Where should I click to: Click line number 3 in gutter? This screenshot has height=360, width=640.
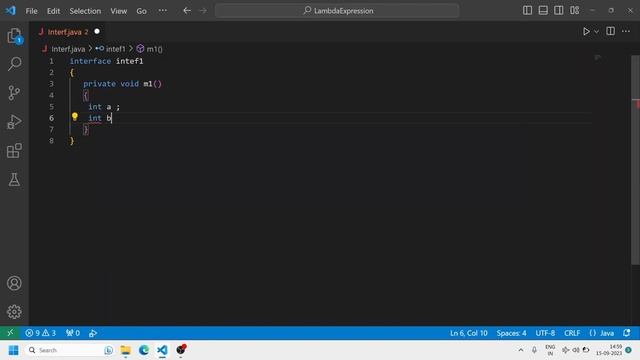coord(51,84)
